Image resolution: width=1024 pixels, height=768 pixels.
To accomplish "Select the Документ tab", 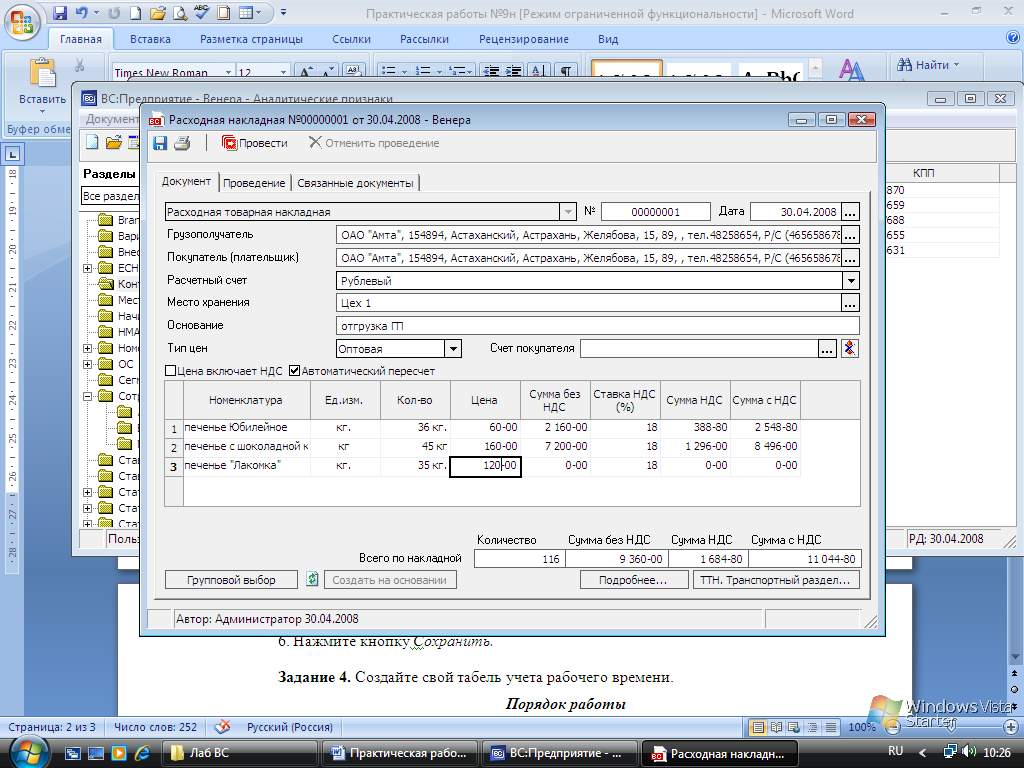I will (186, 182).
